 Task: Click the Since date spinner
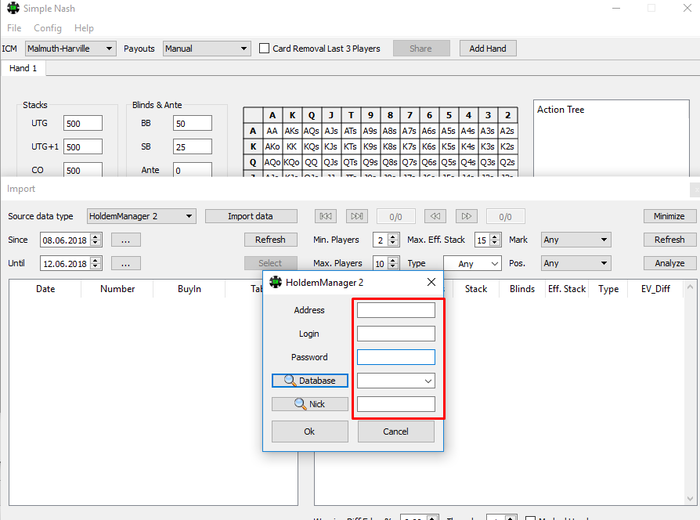coord(95,240)
